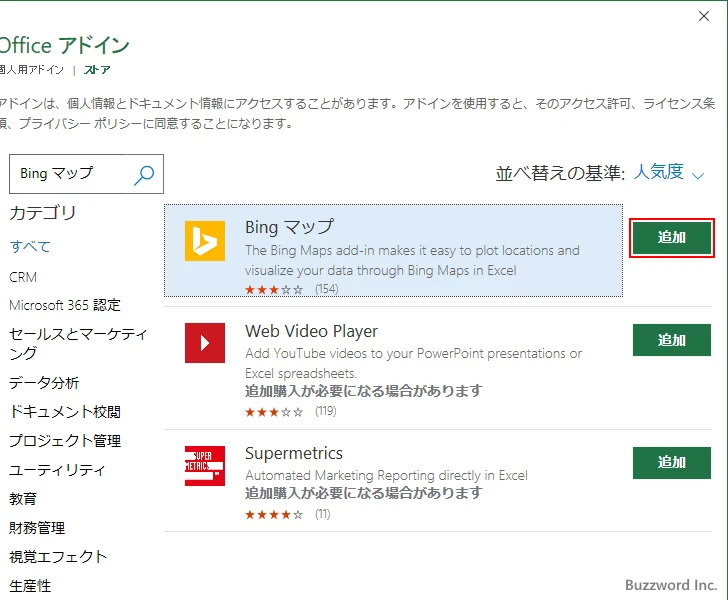Viewport: 728px width, 600px height.
Task: Switch to the ストア tab
Action: pos(97,70)
